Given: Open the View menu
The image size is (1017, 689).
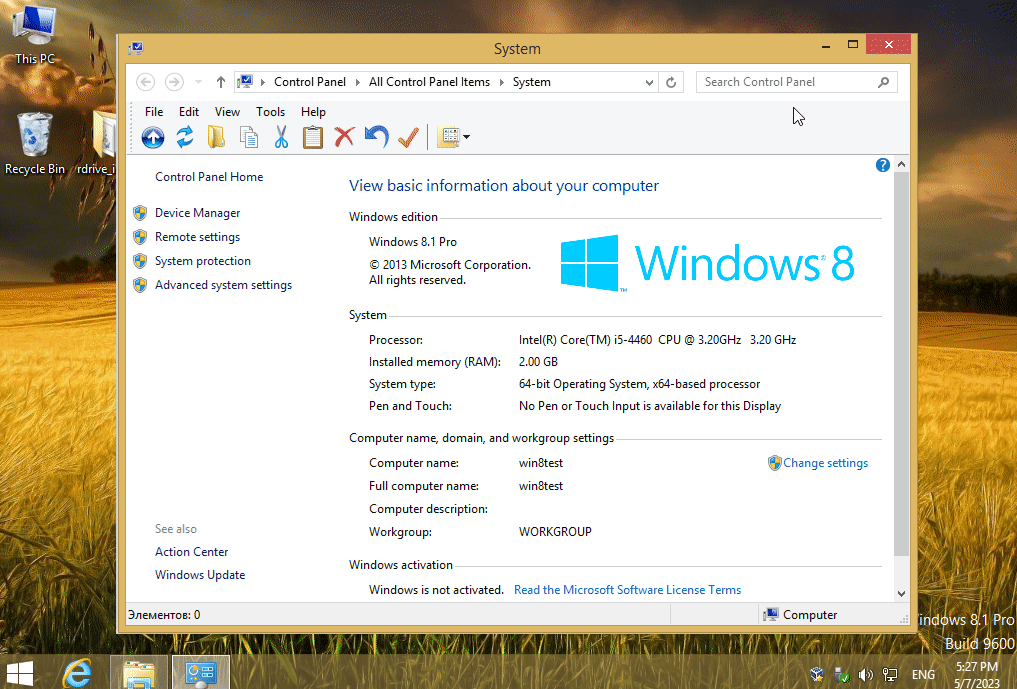Looking at the screenshot, I should pos(227,112).
